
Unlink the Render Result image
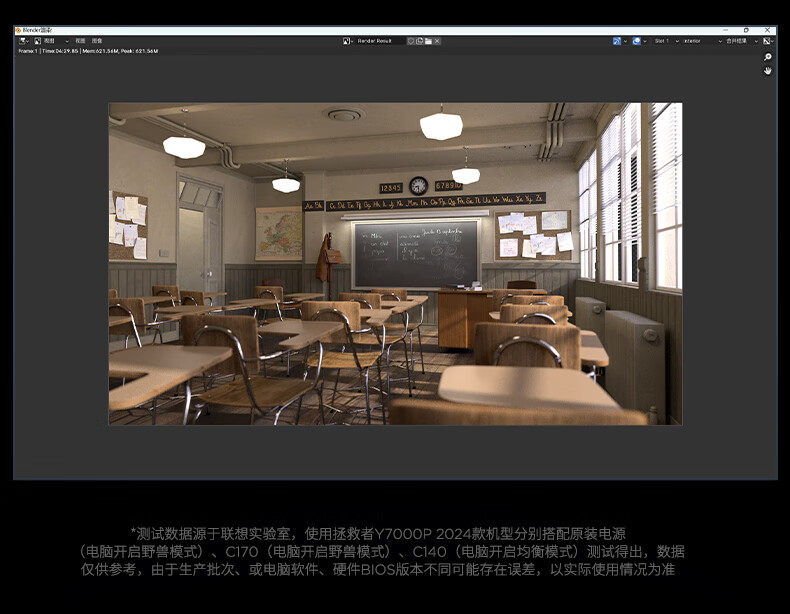click(437, 41)
